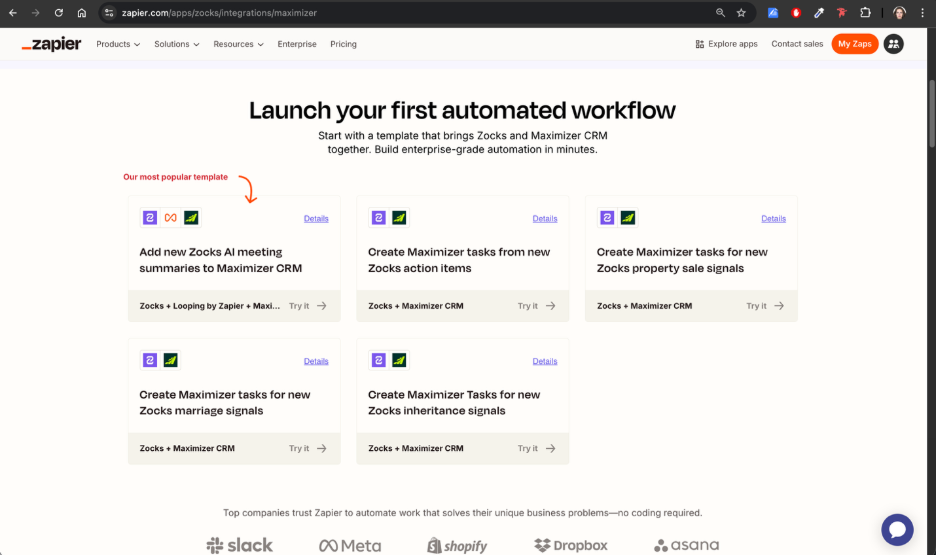Open Details for marriage signals template
The height and width of the screenshot is (555, 936).
(316, 361)
